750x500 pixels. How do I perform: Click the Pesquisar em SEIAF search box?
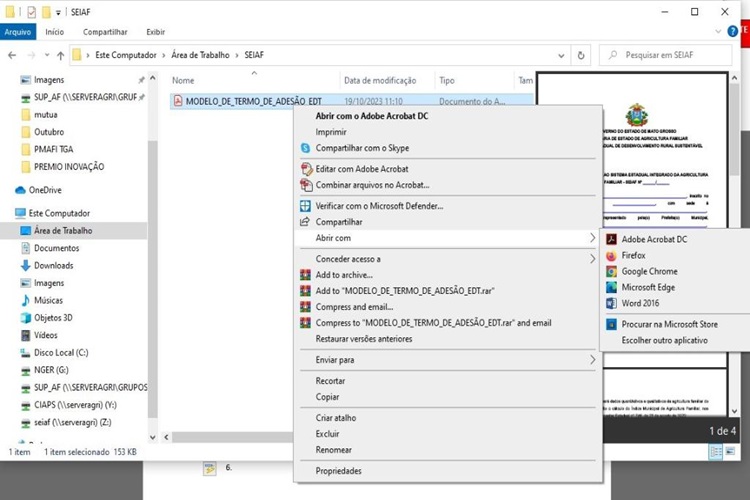(666, 55)
